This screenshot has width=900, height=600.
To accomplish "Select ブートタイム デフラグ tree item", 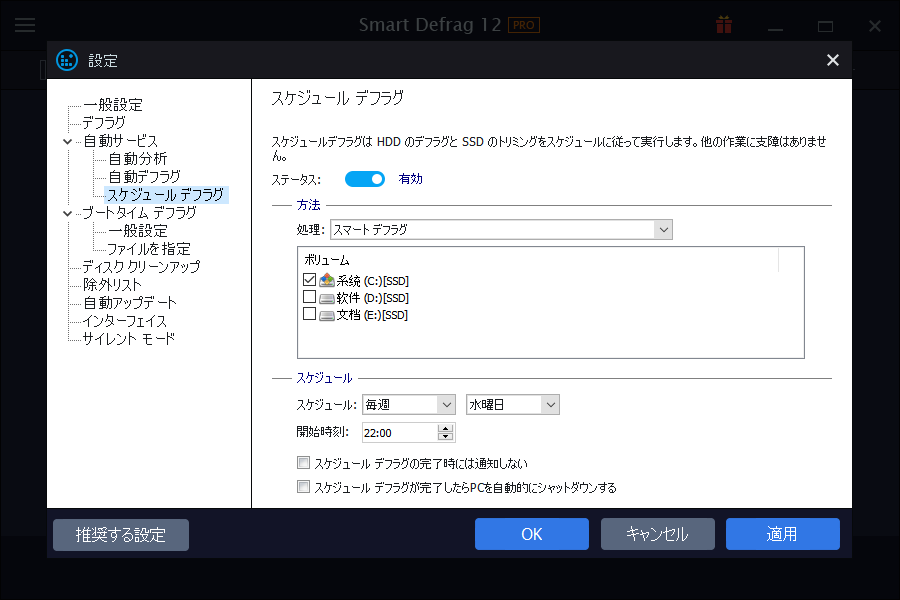I will coord(139,213).
